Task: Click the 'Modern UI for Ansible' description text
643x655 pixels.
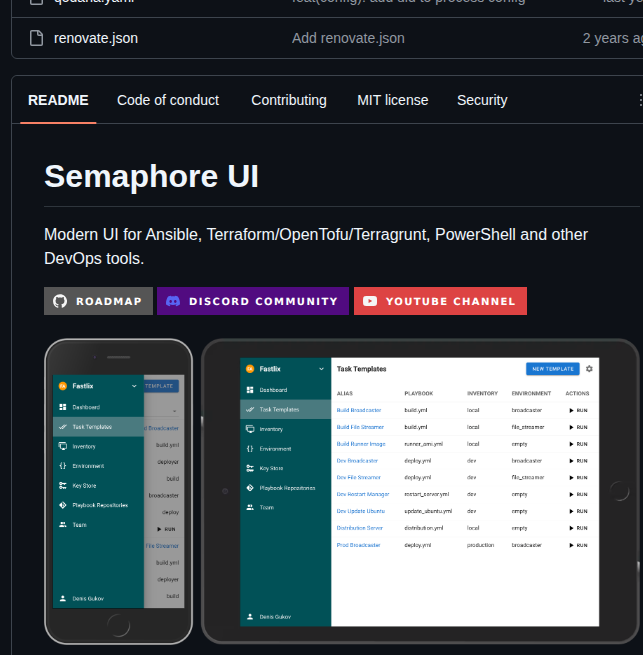Action: pyautogui.click(x=316, y=246)
